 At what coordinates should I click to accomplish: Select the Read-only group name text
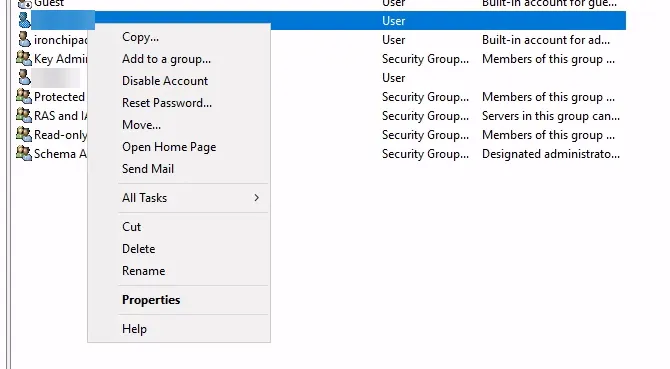coord(61,135)
